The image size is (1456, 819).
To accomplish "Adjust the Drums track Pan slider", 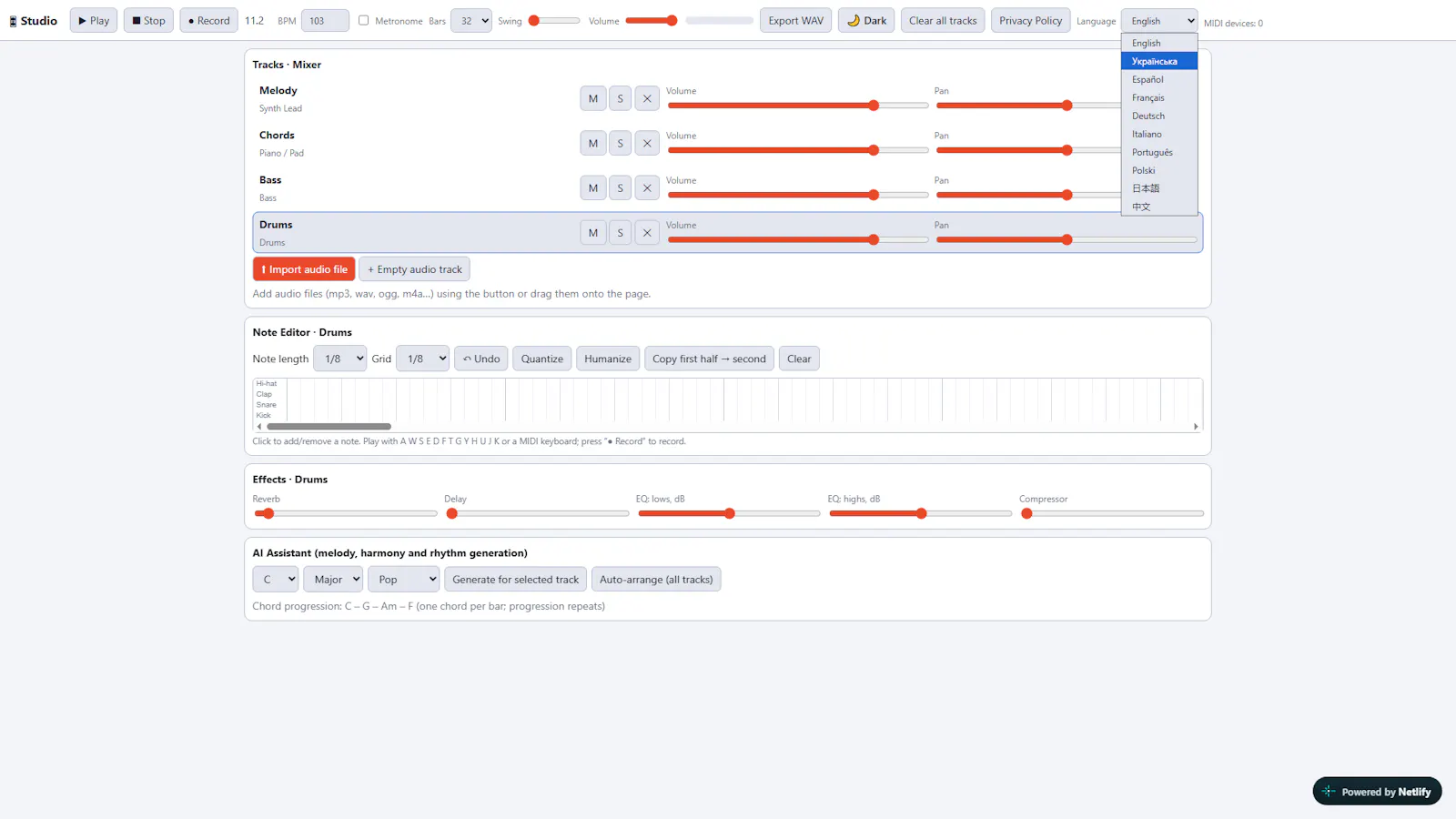I will [x=1067, y=240].
